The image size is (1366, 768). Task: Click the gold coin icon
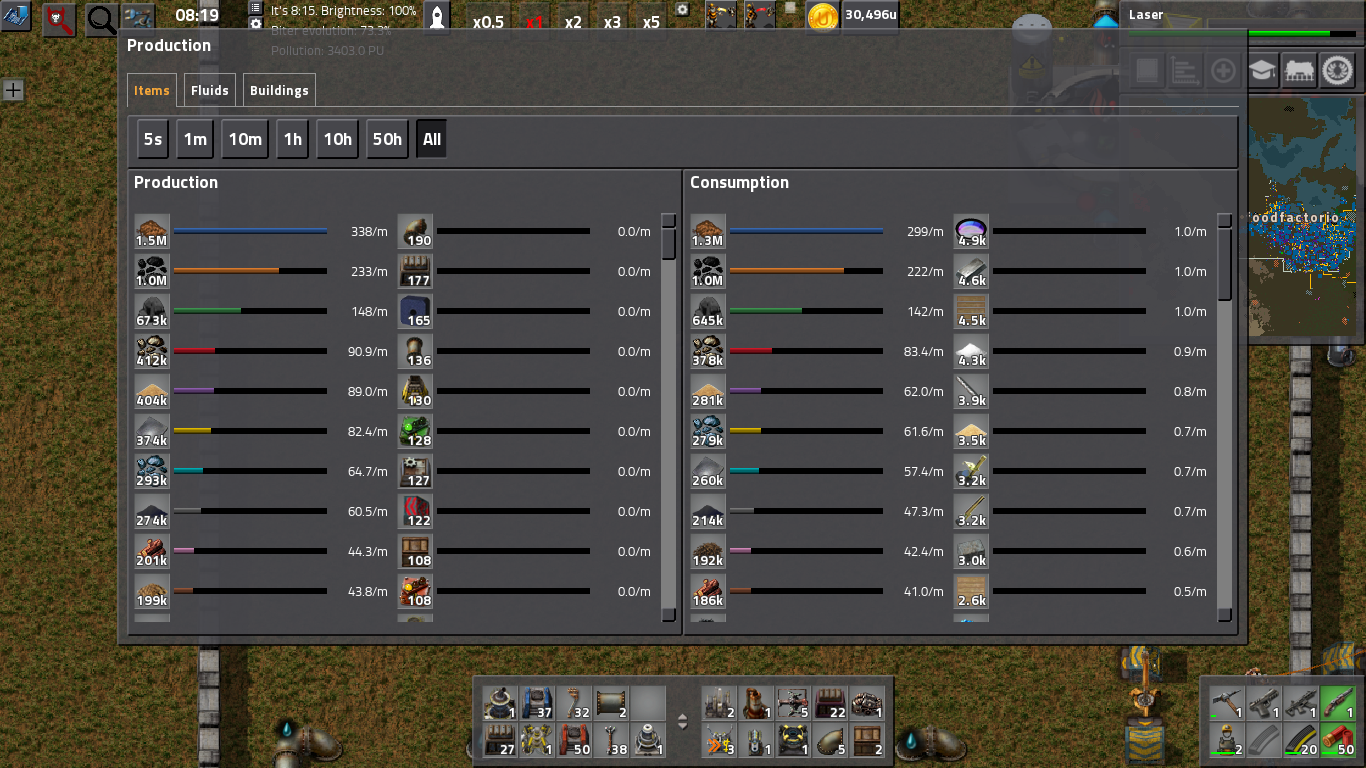pos(823,17)
